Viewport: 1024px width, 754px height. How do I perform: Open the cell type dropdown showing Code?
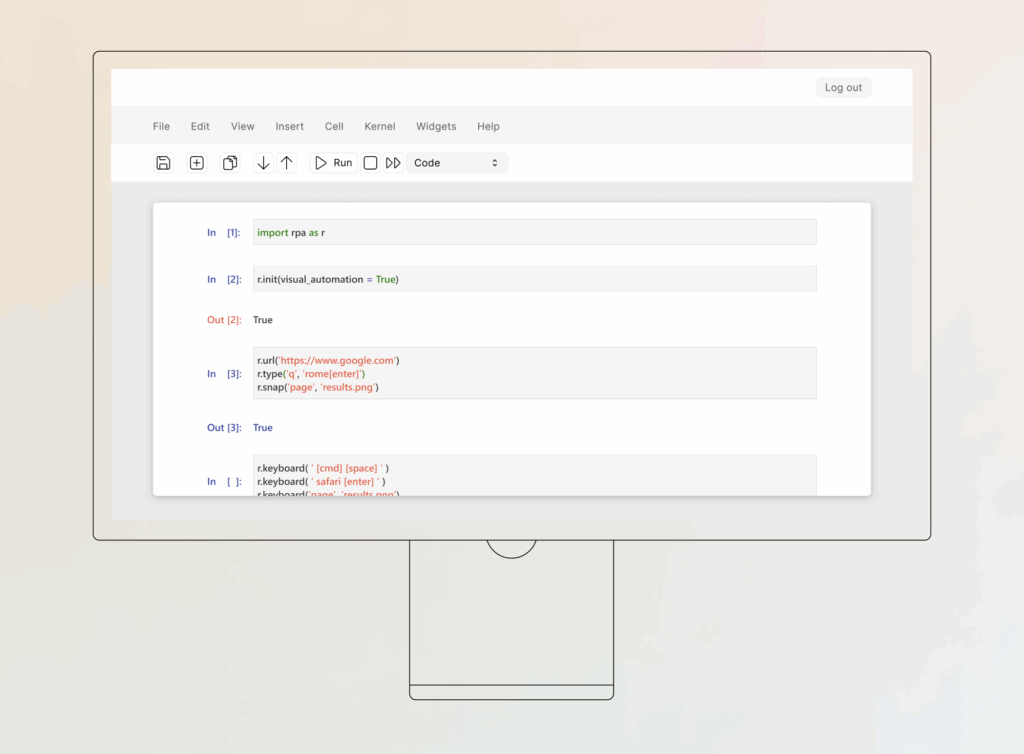coord(456,162)
